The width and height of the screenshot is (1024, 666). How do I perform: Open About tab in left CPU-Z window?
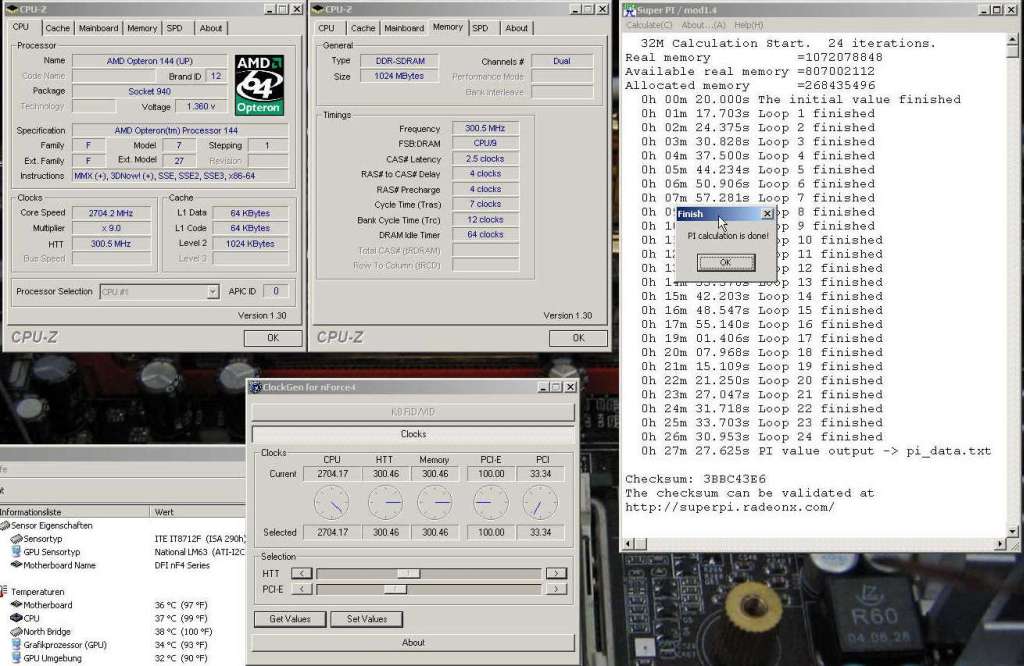tap(210, 28)
